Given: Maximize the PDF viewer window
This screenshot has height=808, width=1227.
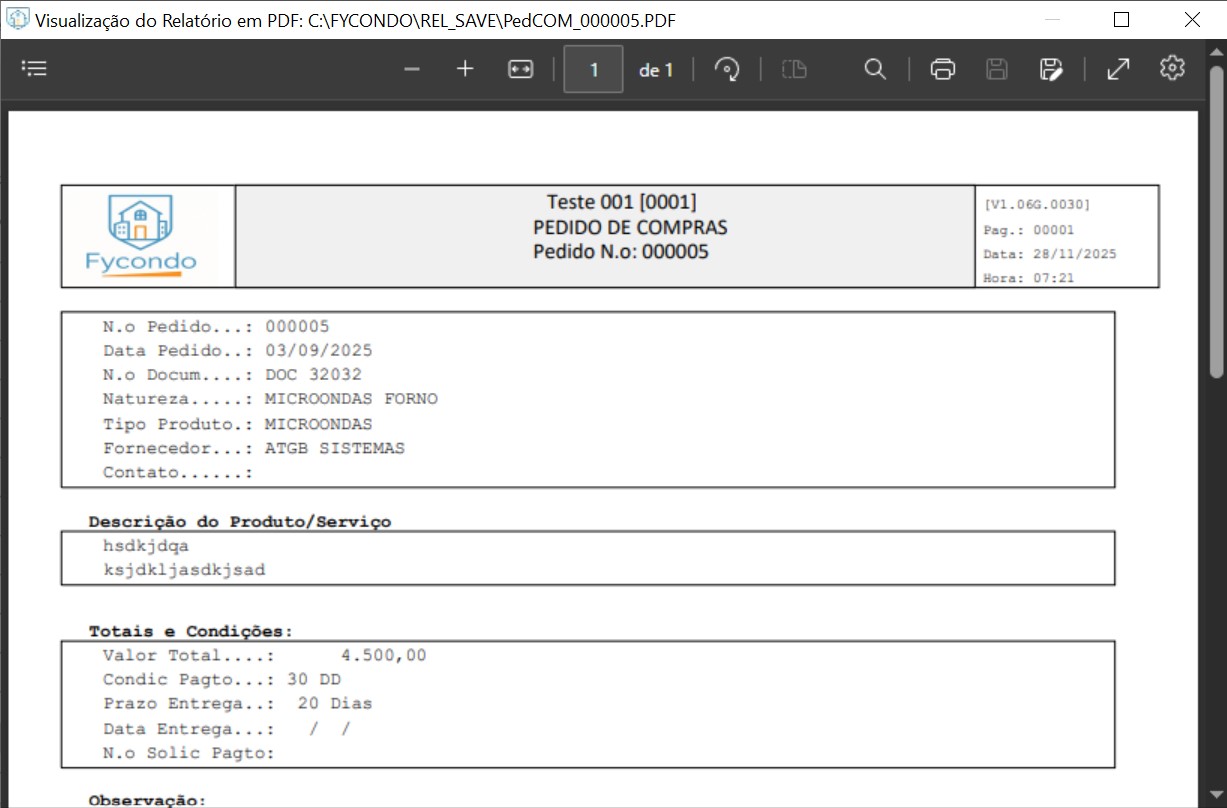Looking at the screenshot, I should pos(1121,19).
